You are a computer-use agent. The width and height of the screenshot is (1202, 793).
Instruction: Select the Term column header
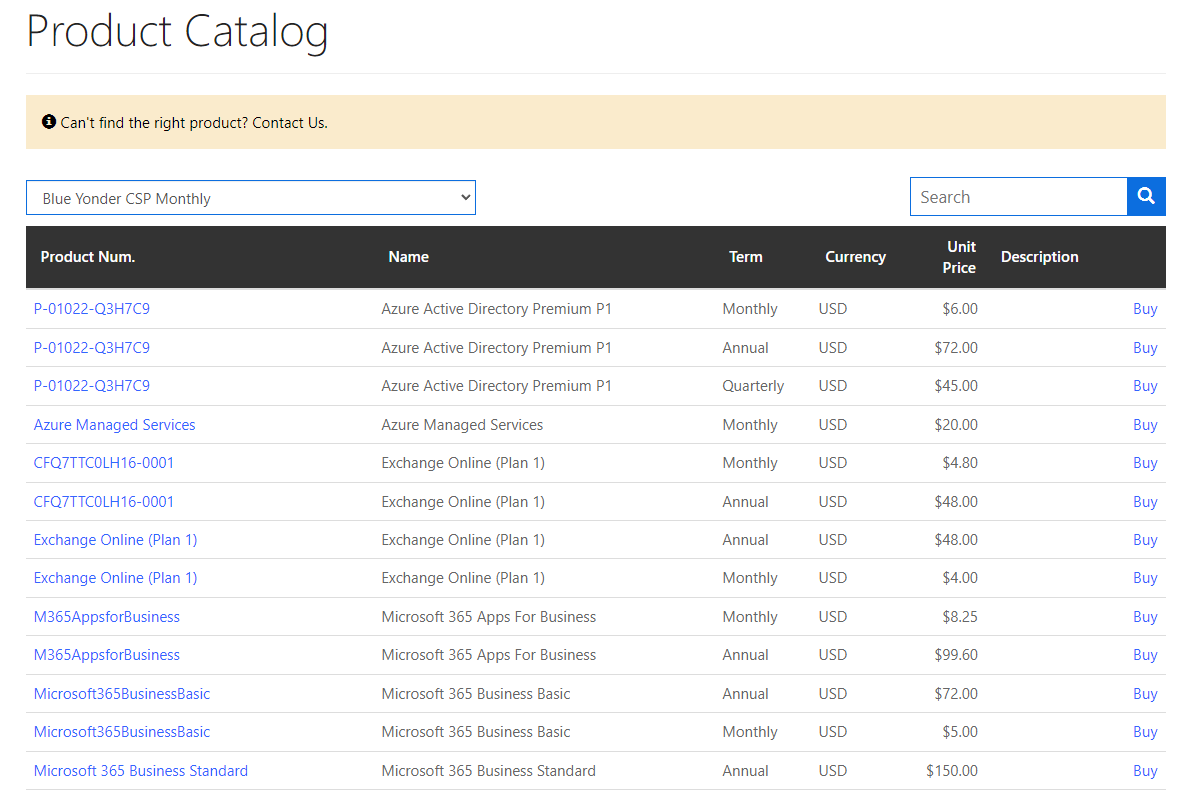coord(745,257)
